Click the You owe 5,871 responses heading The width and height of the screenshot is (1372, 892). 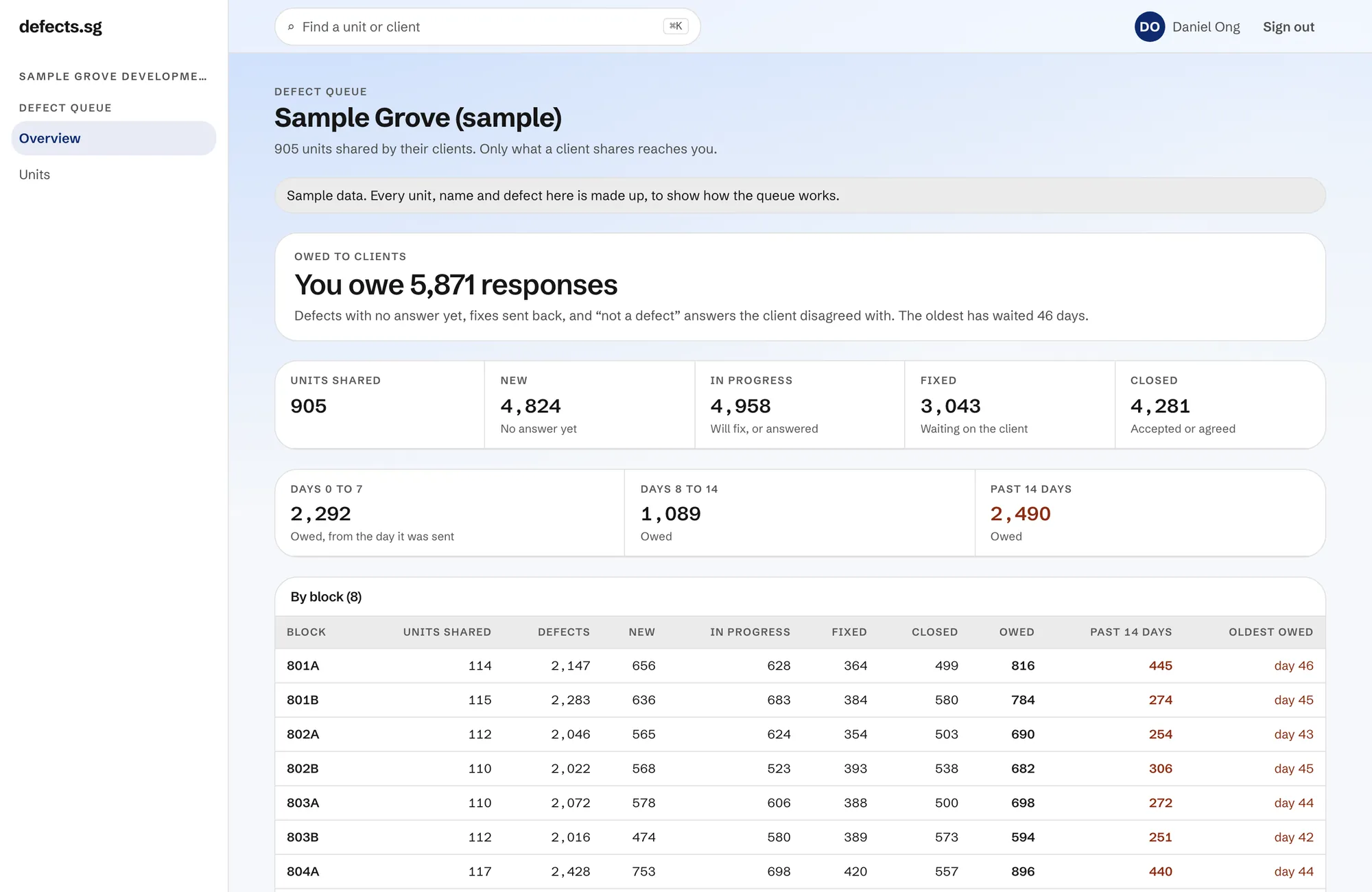456,285
